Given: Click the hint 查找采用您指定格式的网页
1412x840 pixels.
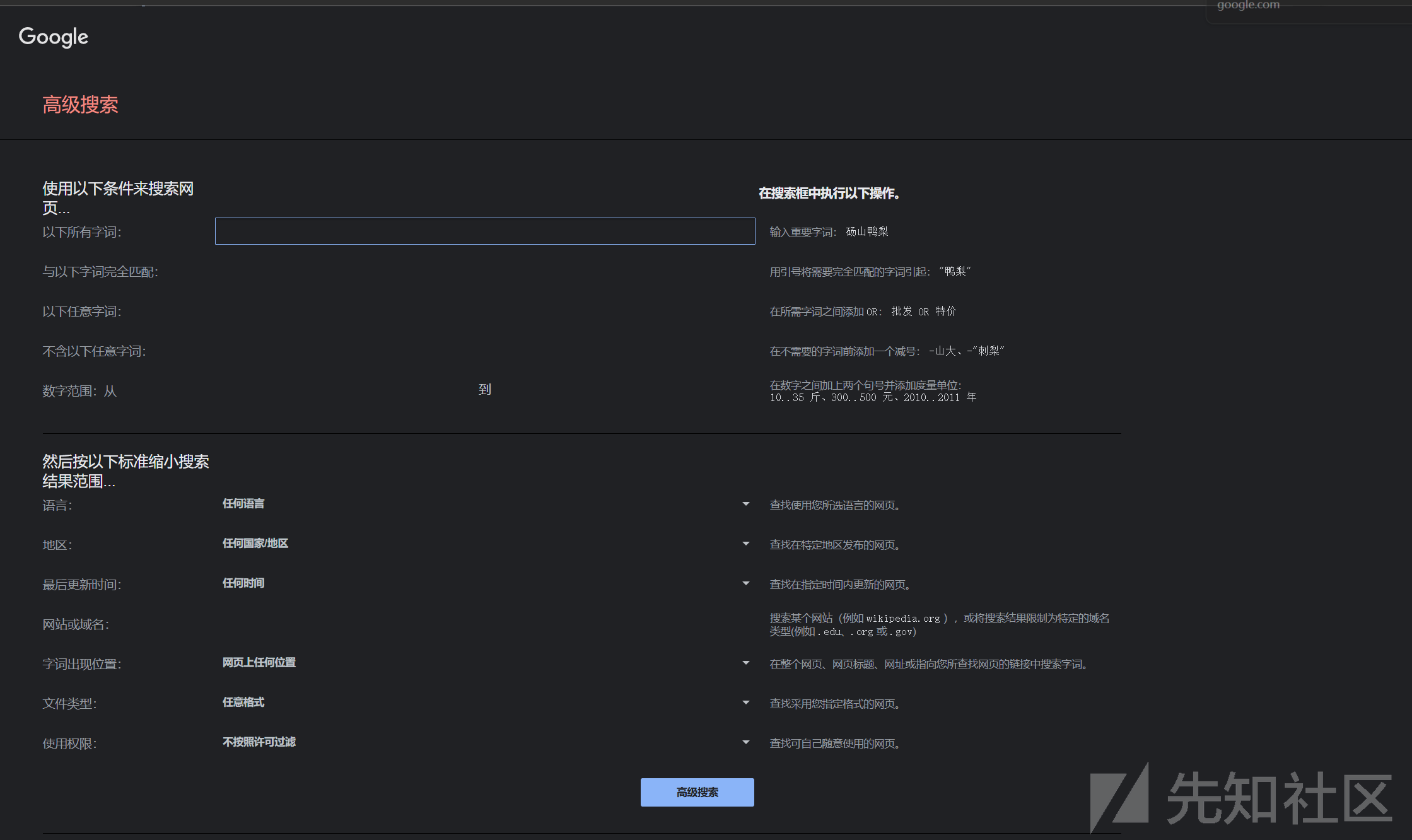Looking at the screenshot, I should (835, 704).
